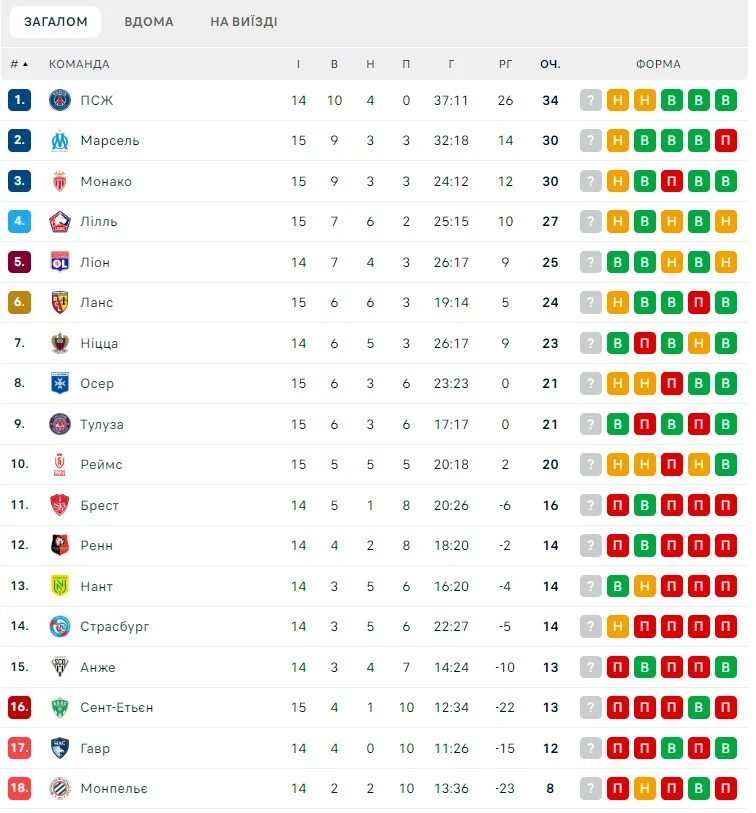Screen dimensions: 756x813
Task: Click the Lyon club crest
Action: tap(60, 262)
